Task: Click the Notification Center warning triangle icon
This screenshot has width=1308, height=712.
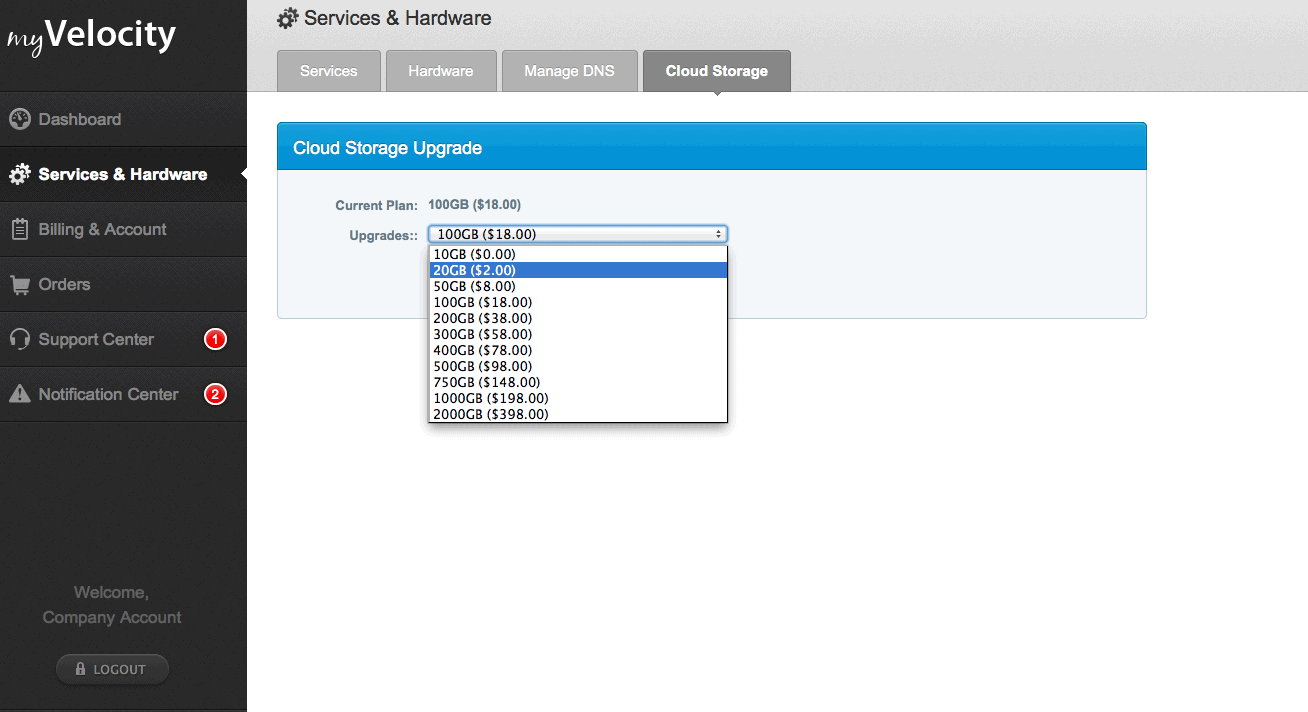Action: tap(20, 394)
